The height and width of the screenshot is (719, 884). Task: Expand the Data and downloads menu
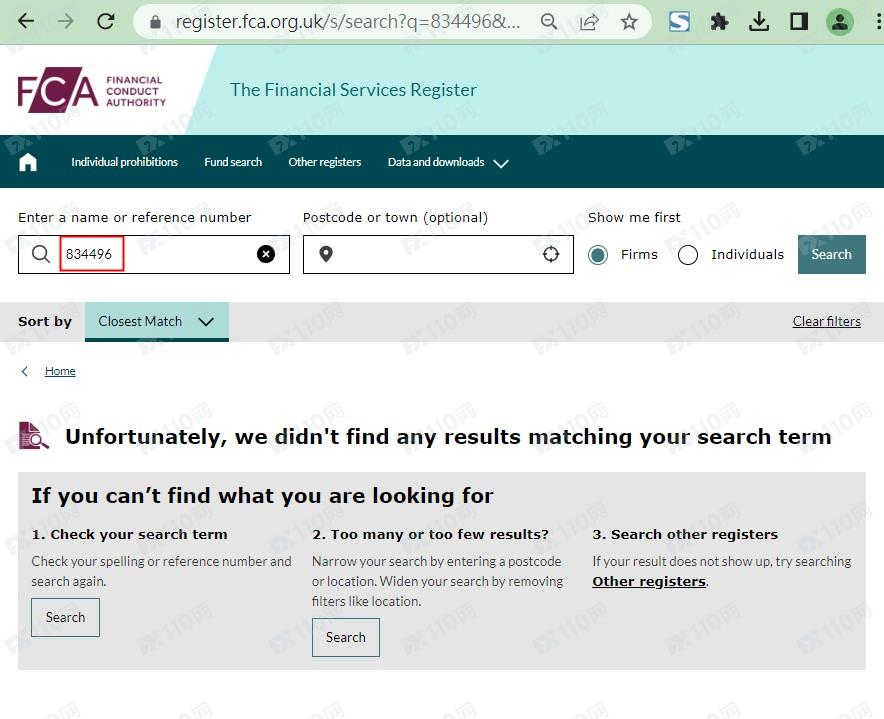click(x=448, y=162)
